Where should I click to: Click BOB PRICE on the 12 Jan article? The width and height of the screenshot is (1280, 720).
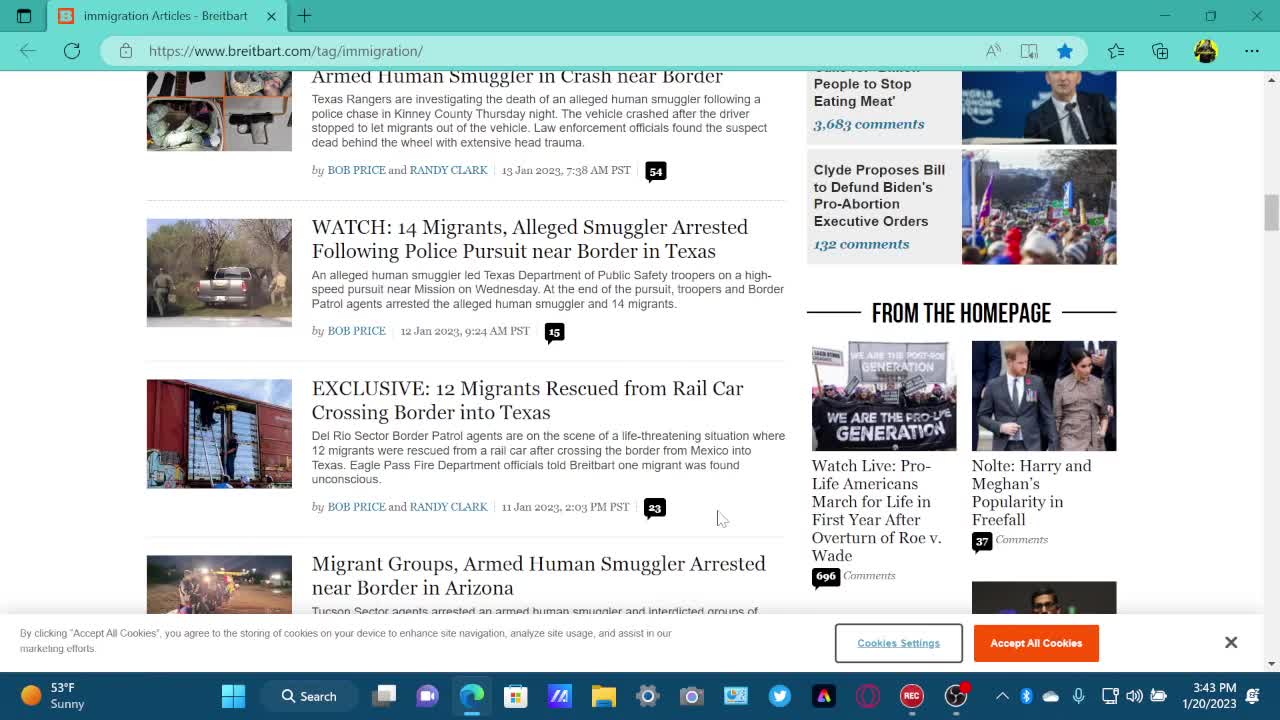coord(356,331)
